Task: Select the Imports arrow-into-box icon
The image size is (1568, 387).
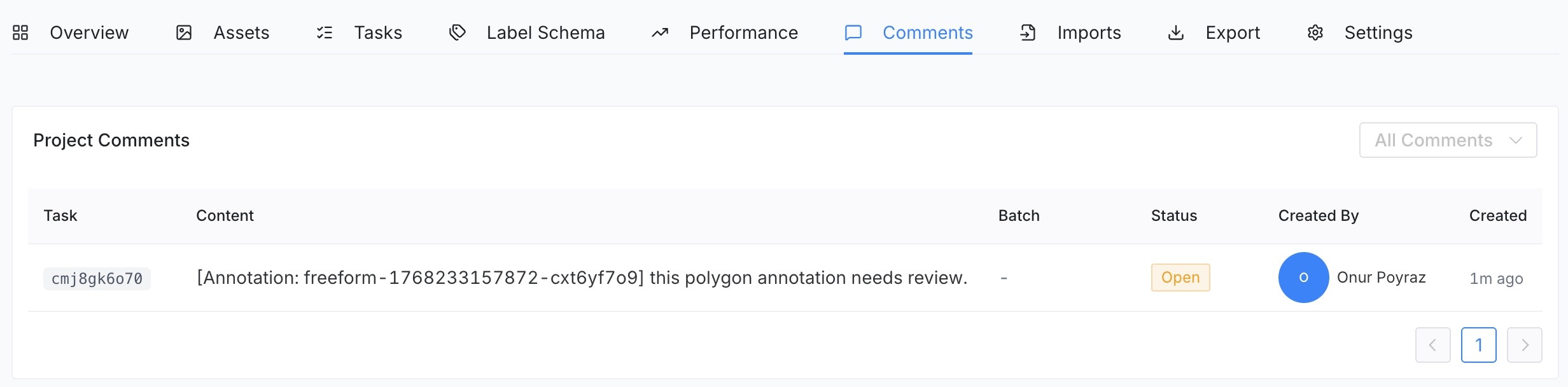Action: click(x=1028, y=32)
